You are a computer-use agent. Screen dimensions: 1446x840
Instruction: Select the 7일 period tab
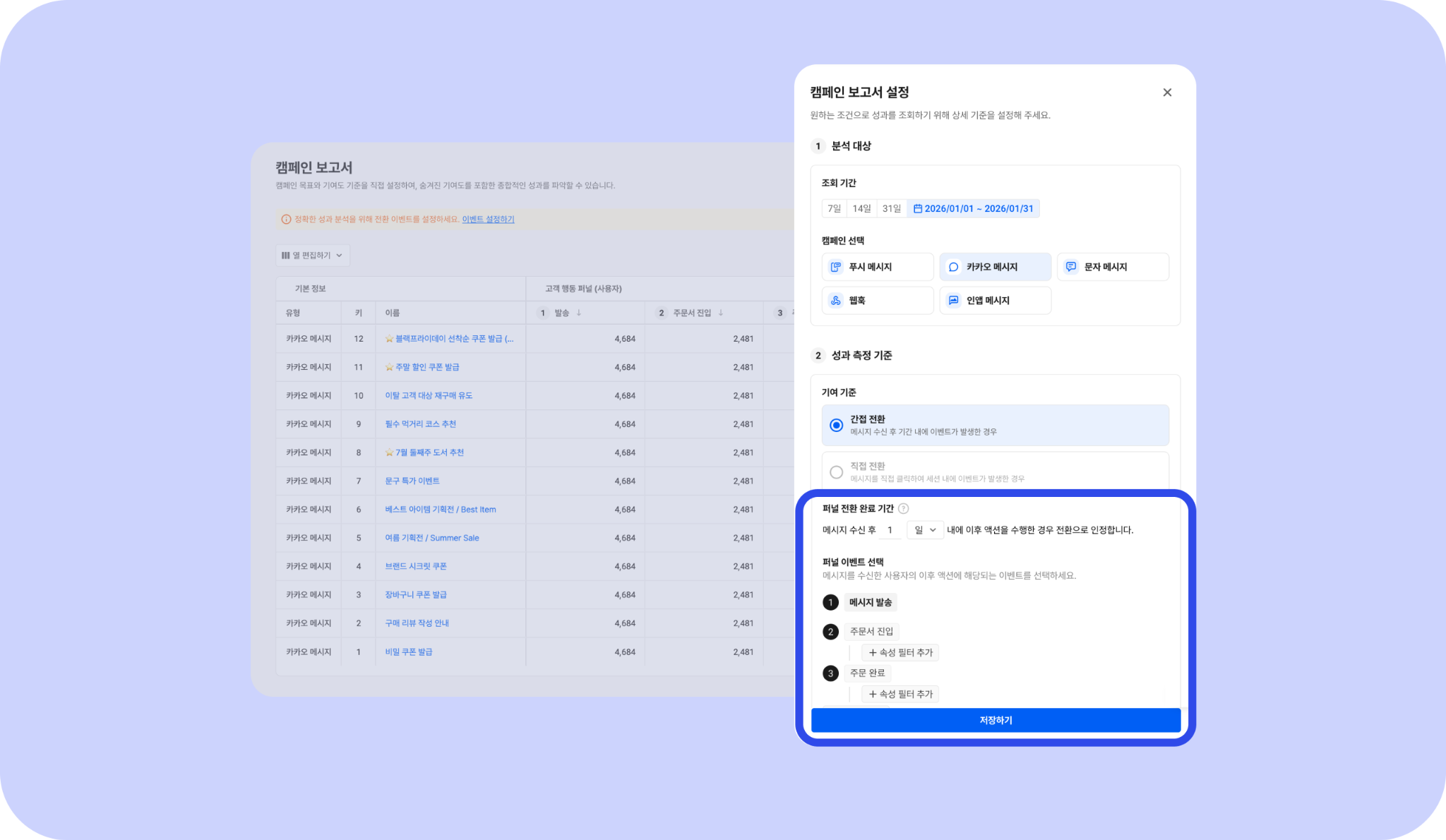[834, 209]
